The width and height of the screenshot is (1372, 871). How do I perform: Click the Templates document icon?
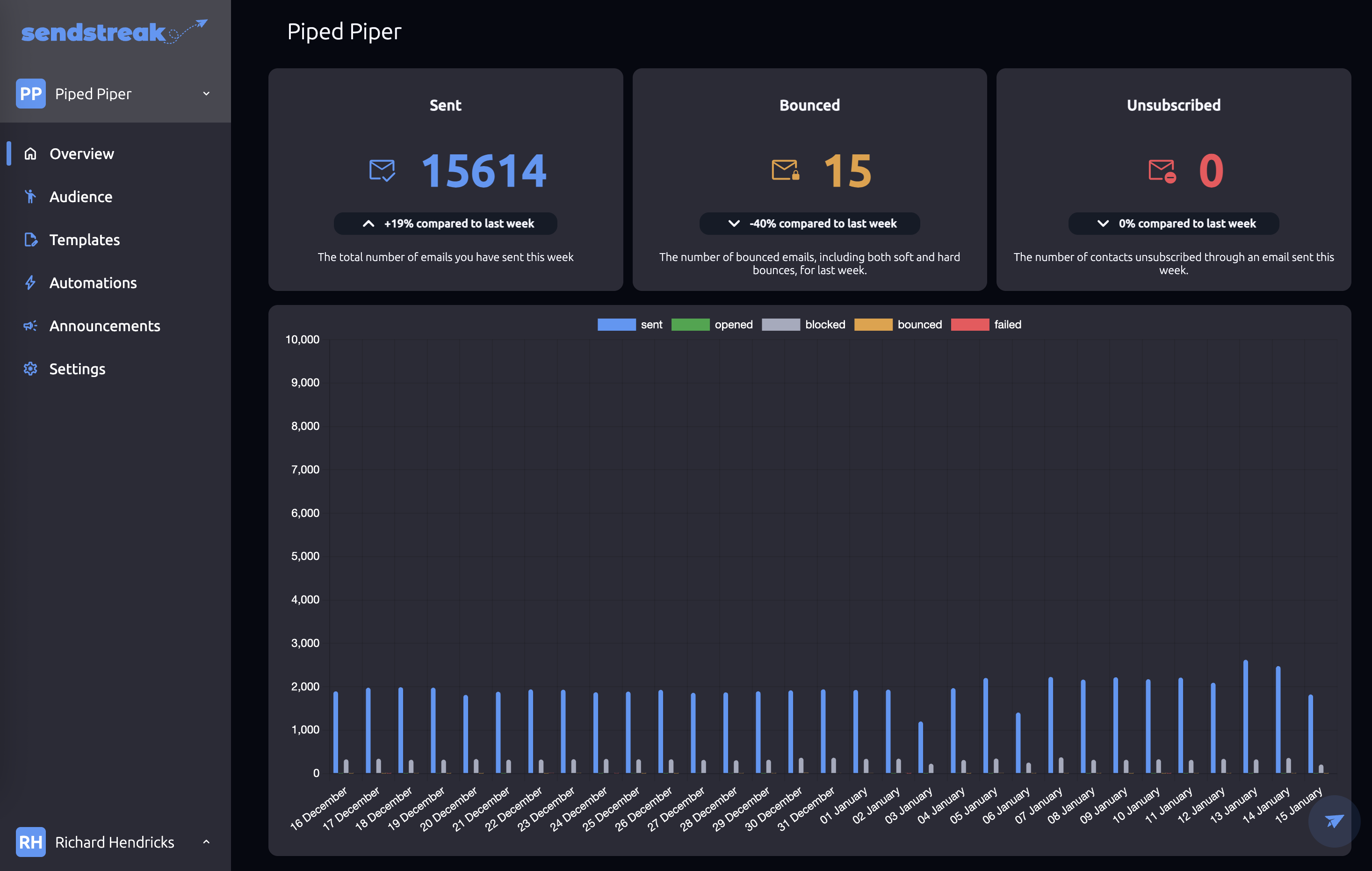tap(30, 240)
